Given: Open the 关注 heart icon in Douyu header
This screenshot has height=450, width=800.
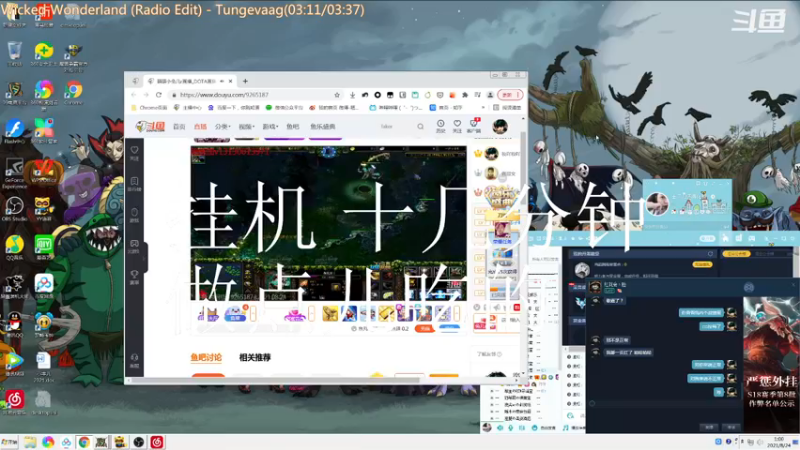Looking at the screenshot, I should tap(457, 126).
